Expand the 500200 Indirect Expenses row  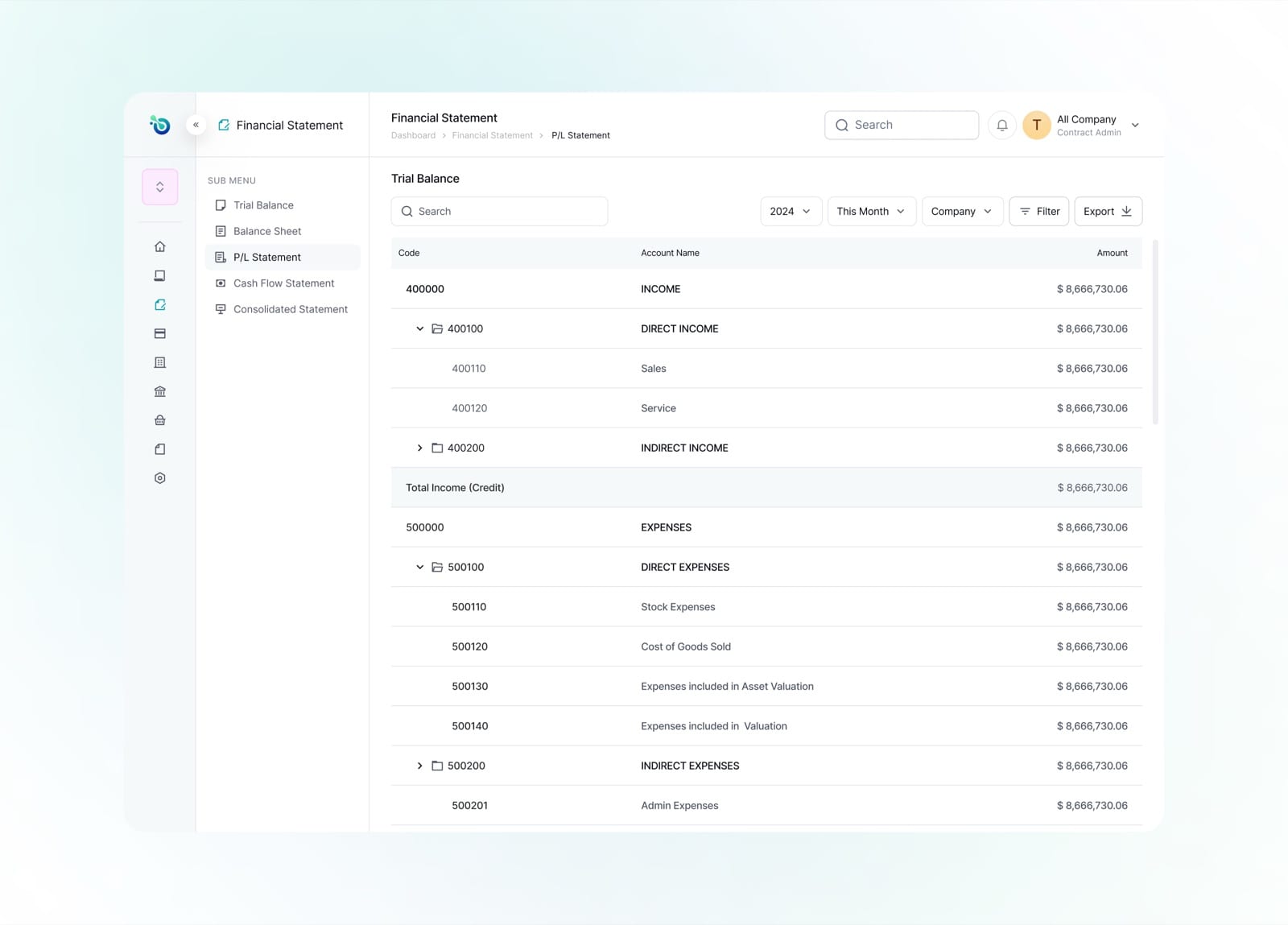tap(419, 766)
